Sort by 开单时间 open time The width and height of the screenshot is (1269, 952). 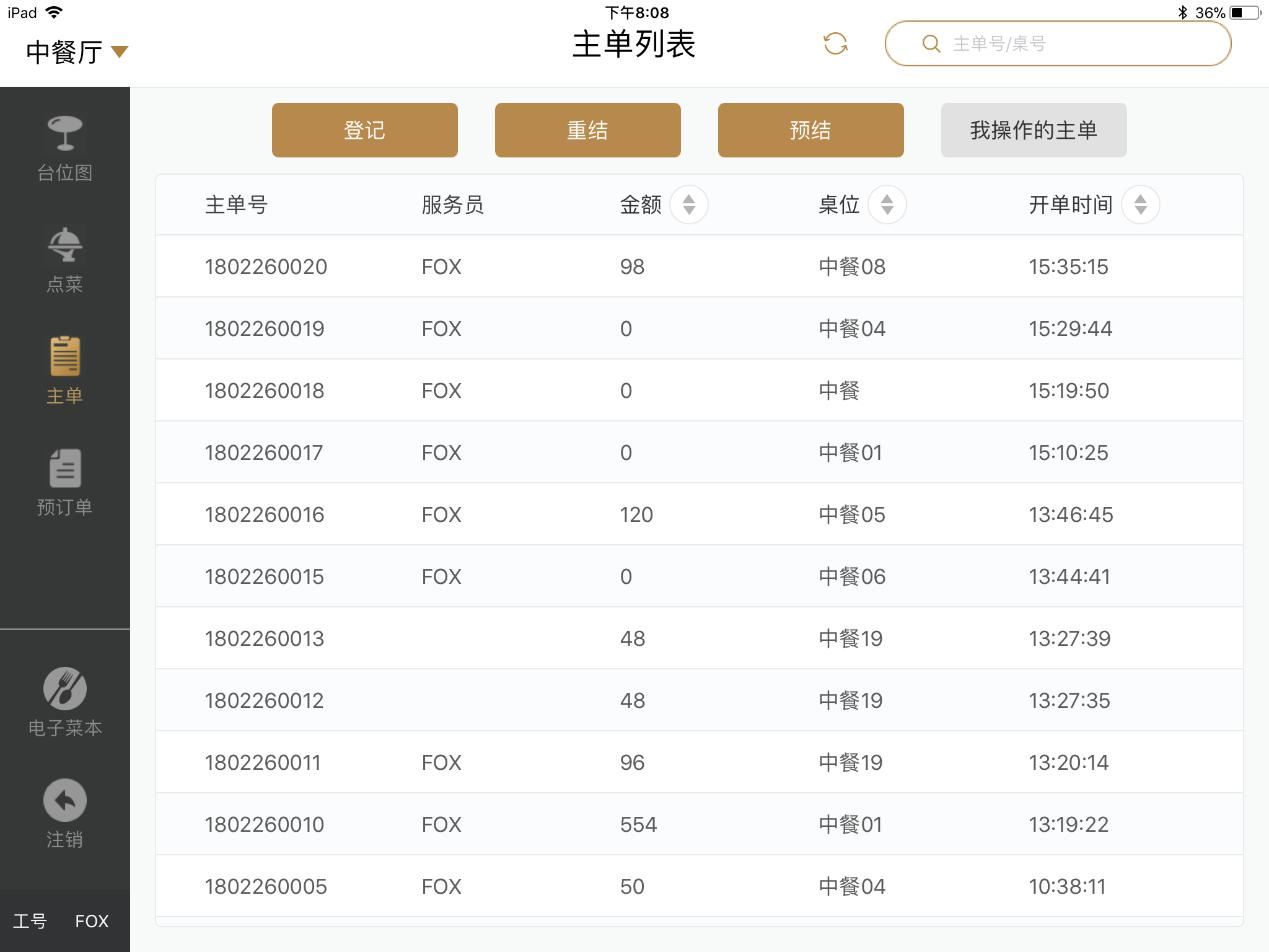pyautogui.click(x=1141, y=205)
